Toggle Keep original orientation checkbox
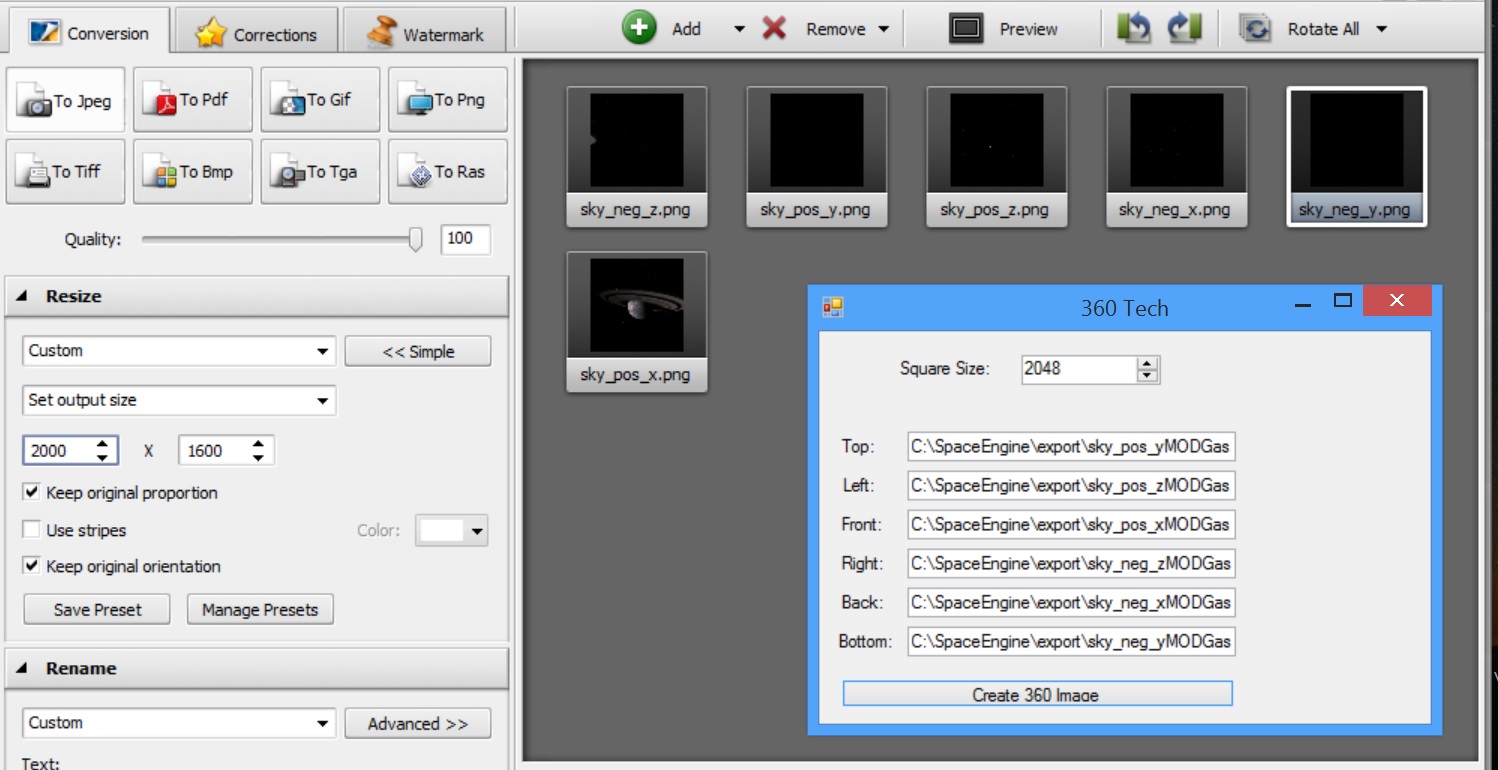This screenshot has width=1498, height=770. click(31, 566)
